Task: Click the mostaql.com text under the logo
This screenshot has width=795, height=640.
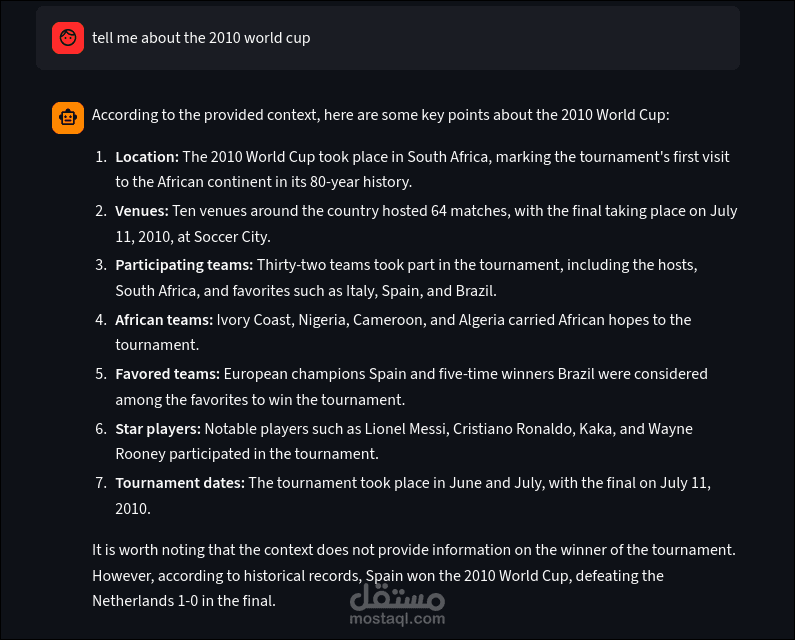Action: 397,619
